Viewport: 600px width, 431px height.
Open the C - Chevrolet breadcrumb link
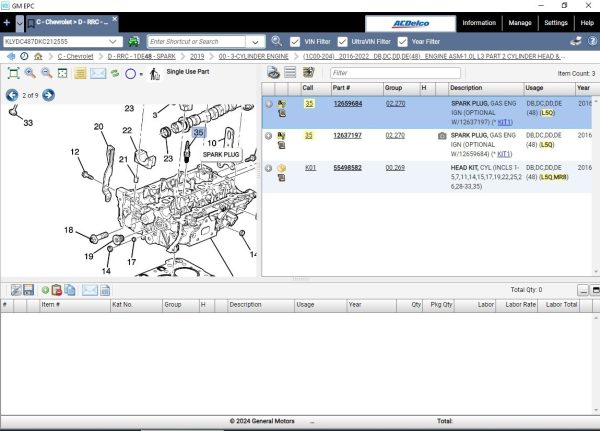click(x=75, y=56)
